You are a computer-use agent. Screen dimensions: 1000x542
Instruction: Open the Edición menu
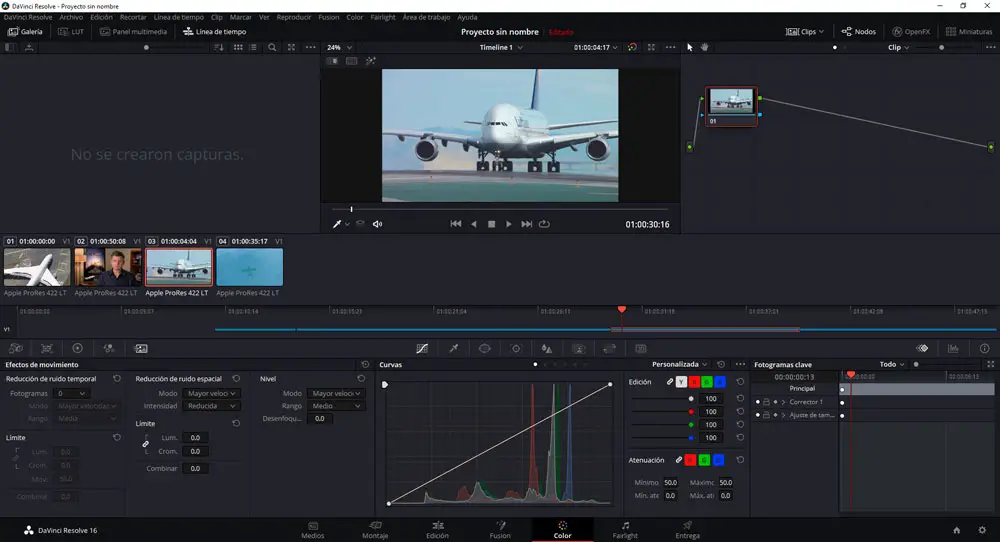click(x=101, y=17)
